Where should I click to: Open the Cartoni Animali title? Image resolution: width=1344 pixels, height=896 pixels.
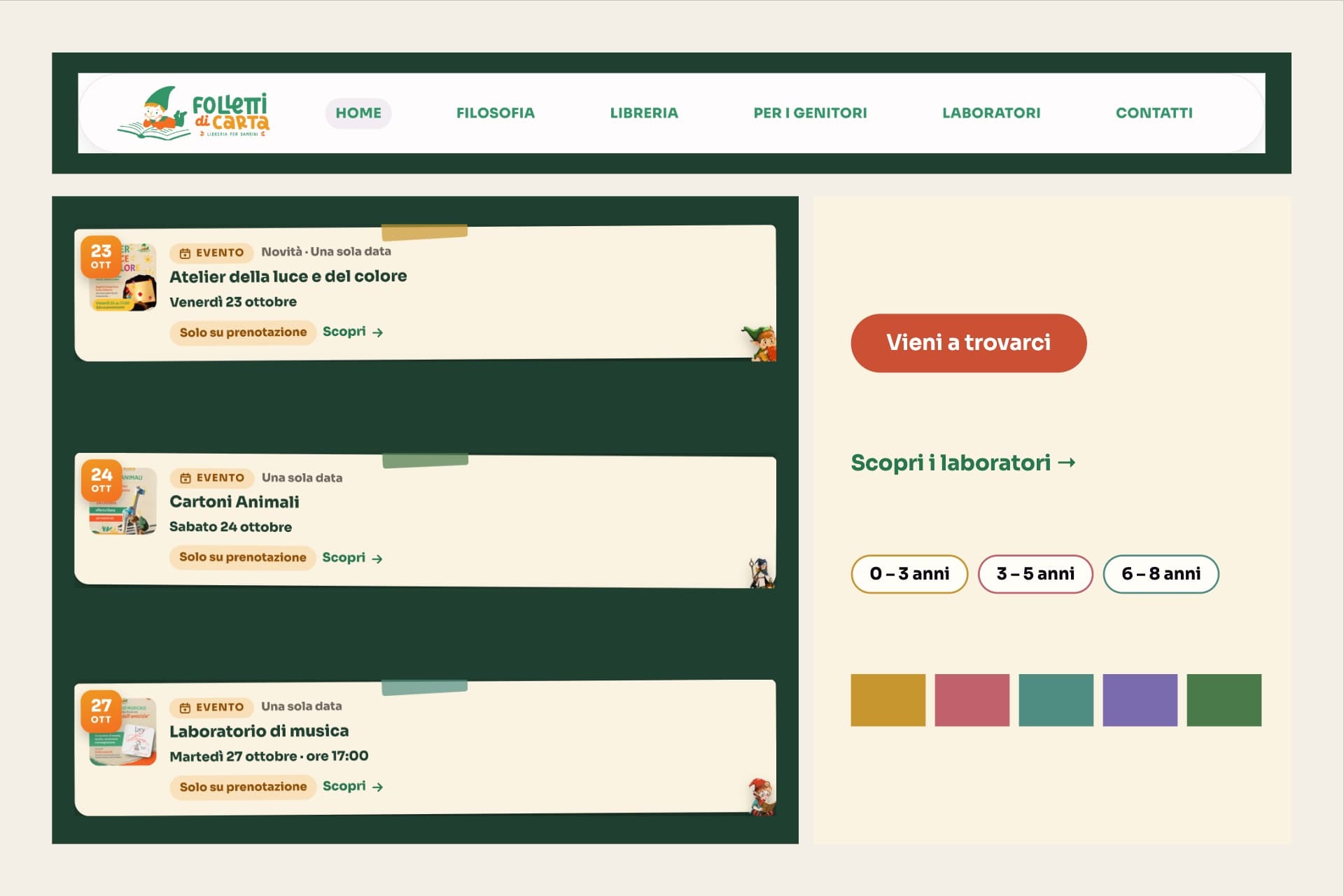(234, 502)
